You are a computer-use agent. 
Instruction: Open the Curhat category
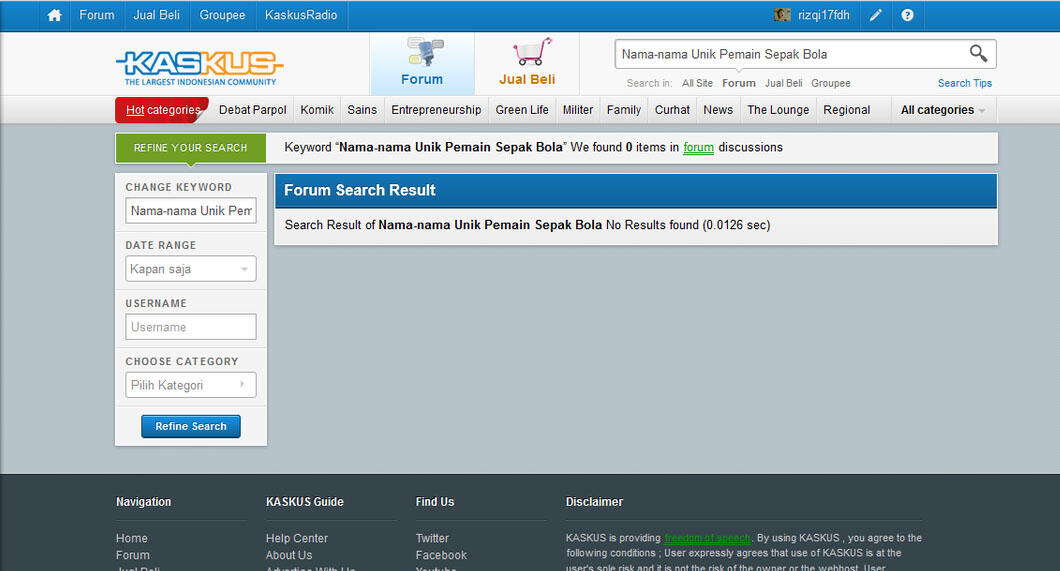672,110
